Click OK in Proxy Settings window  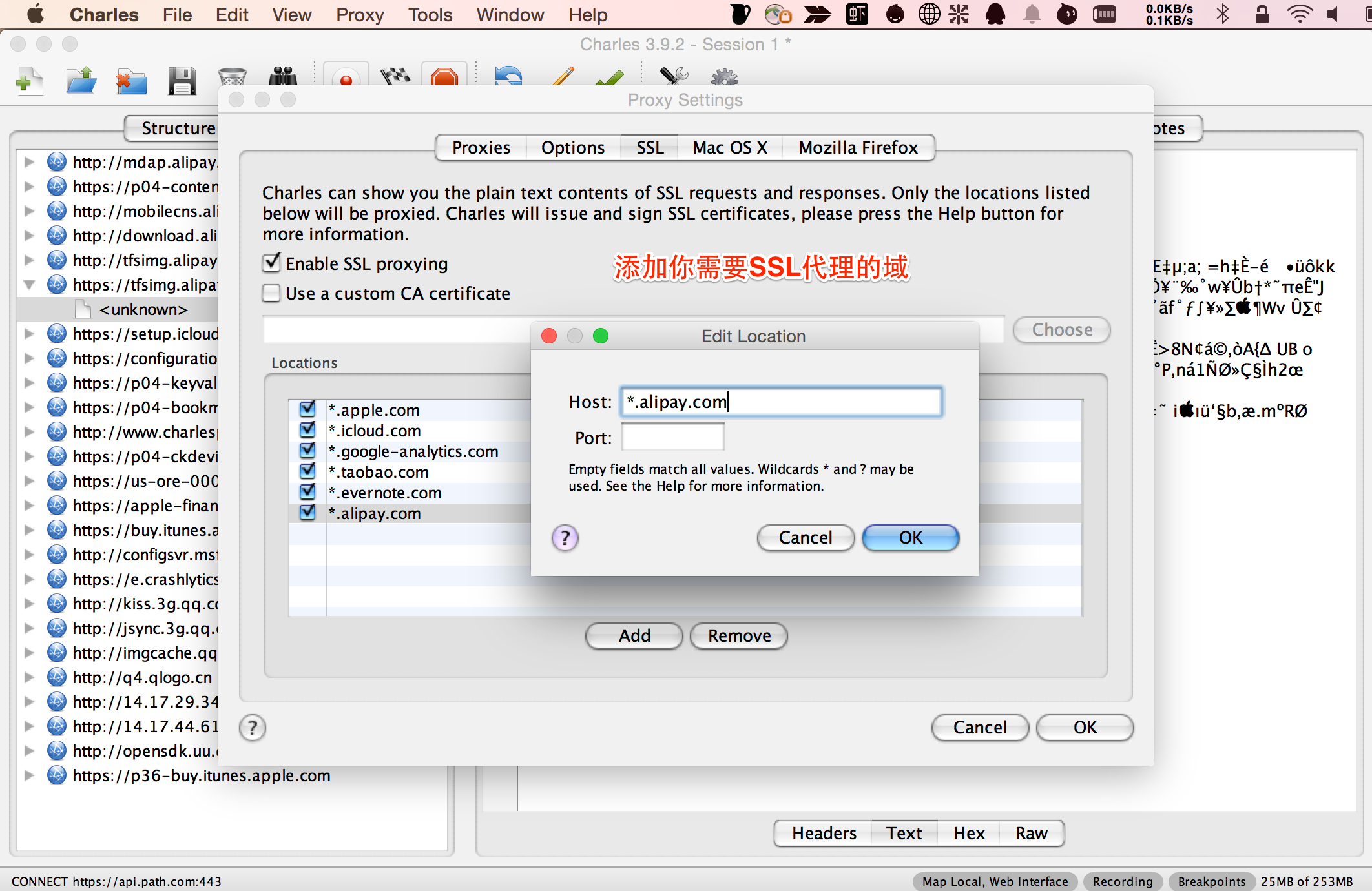tap(1085, 728)
